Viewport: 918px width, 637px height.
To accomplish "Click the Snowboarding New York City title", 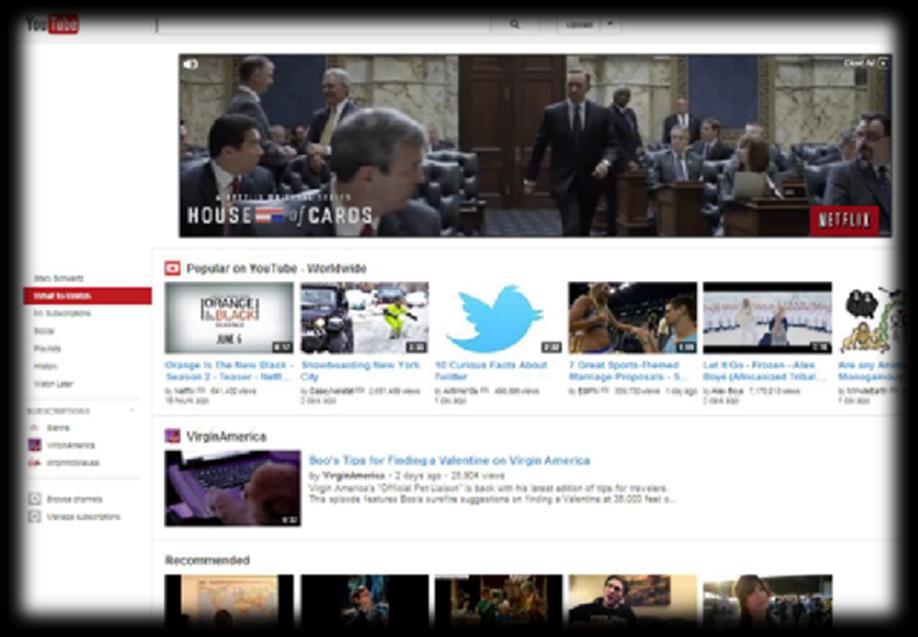I will (361, 371).
